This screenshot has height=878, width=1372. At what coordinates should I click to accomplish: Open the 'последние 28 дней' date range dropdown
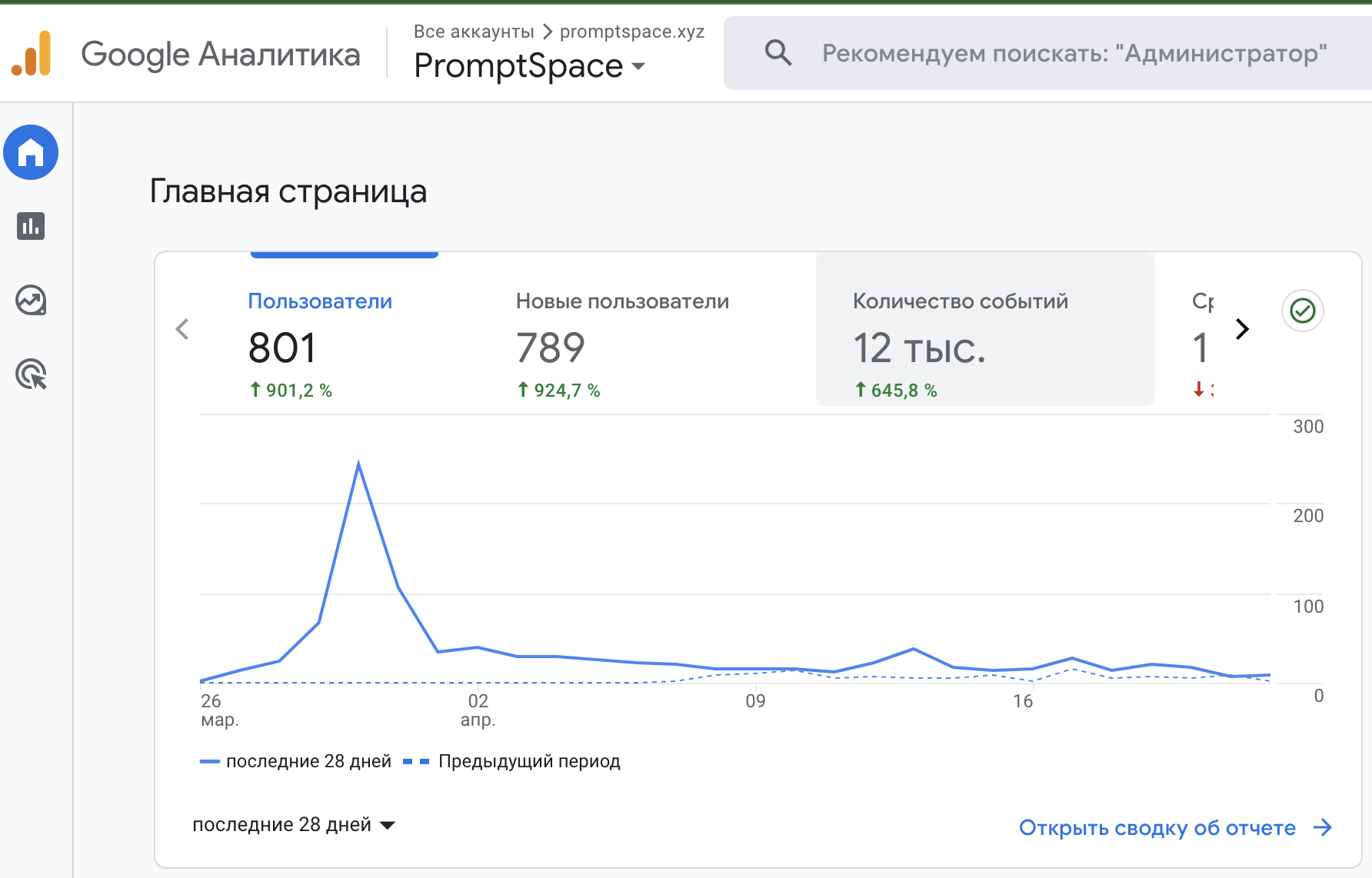(x=293, y=825)
